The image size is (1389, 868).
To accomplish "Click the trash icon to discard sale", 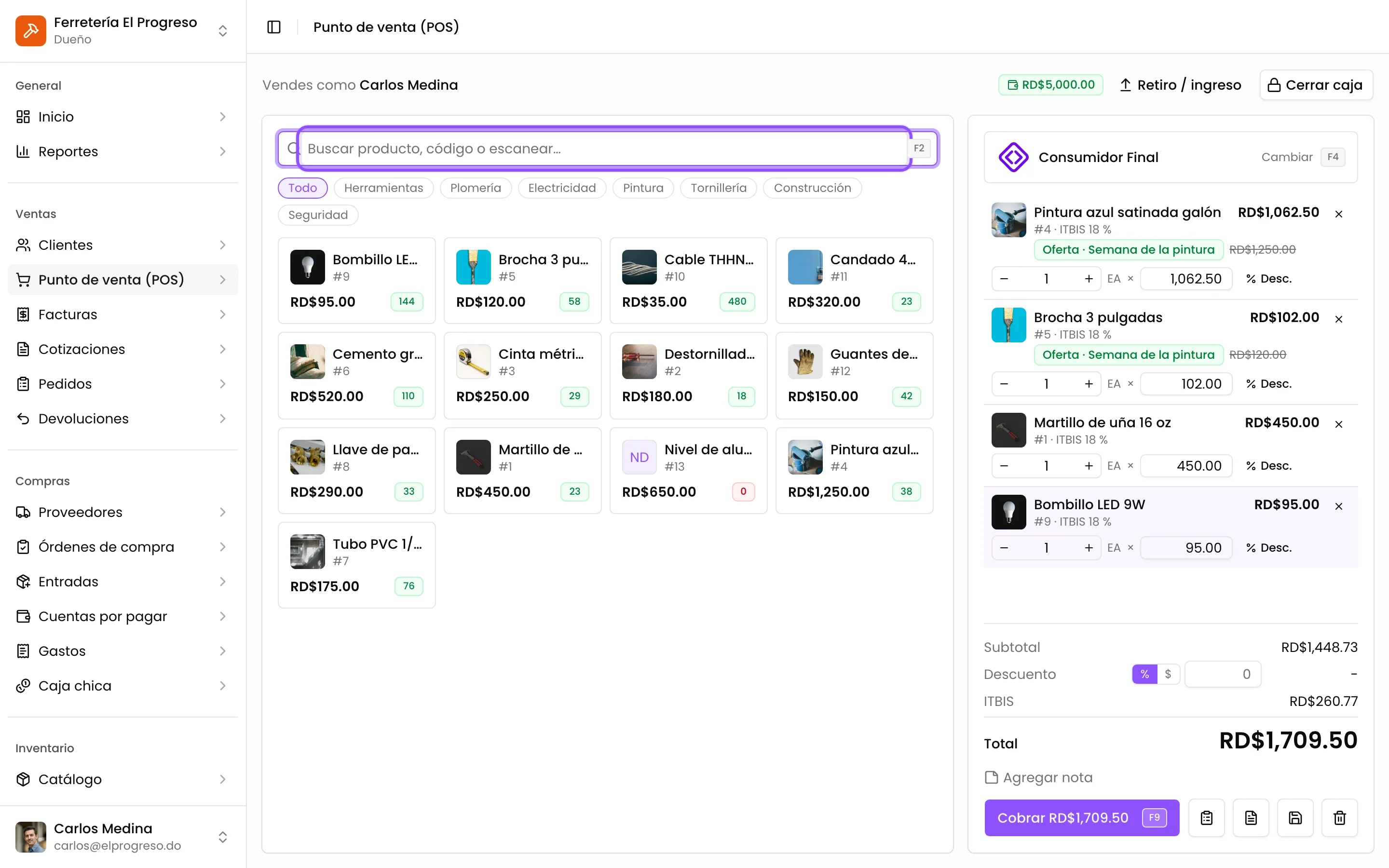I will (1339, 817).
